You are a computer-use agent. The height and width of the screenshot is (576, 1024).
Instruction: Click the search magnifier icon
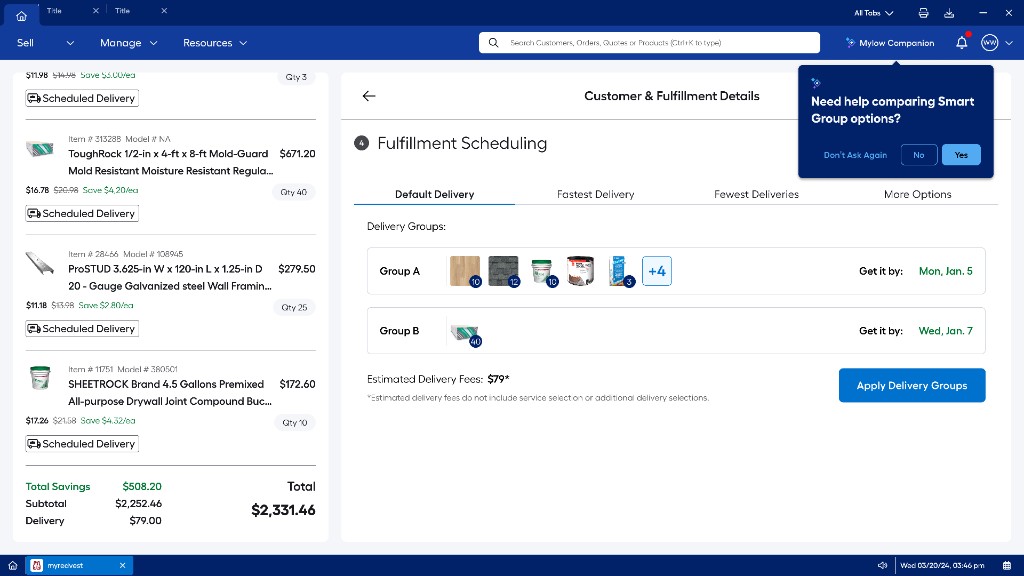[x=493, y=42]
